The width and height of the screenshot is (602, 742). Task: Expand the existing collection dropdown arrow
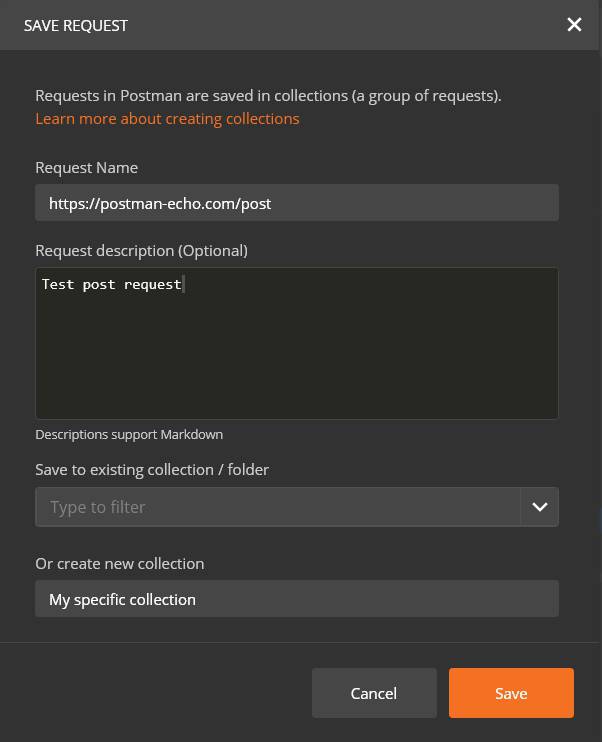pos(539,507)
